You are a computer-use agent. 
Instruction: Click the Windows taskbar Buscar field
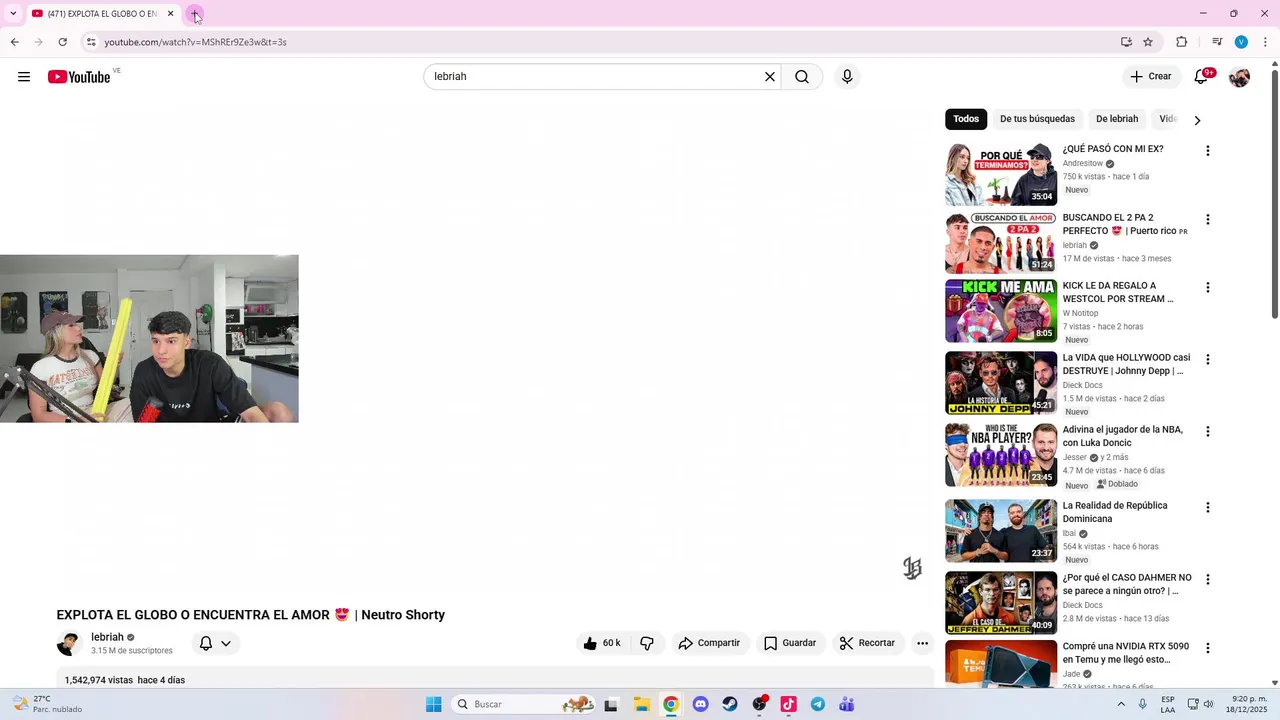coord(524,704)
